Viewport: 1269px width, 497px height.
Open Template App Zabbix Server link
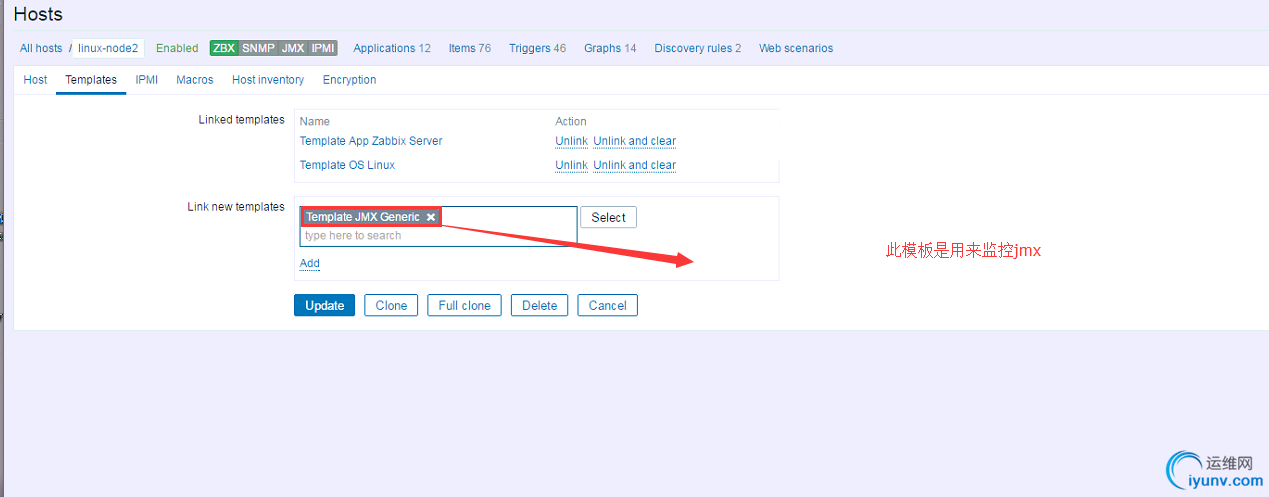(x=371, y=141)
